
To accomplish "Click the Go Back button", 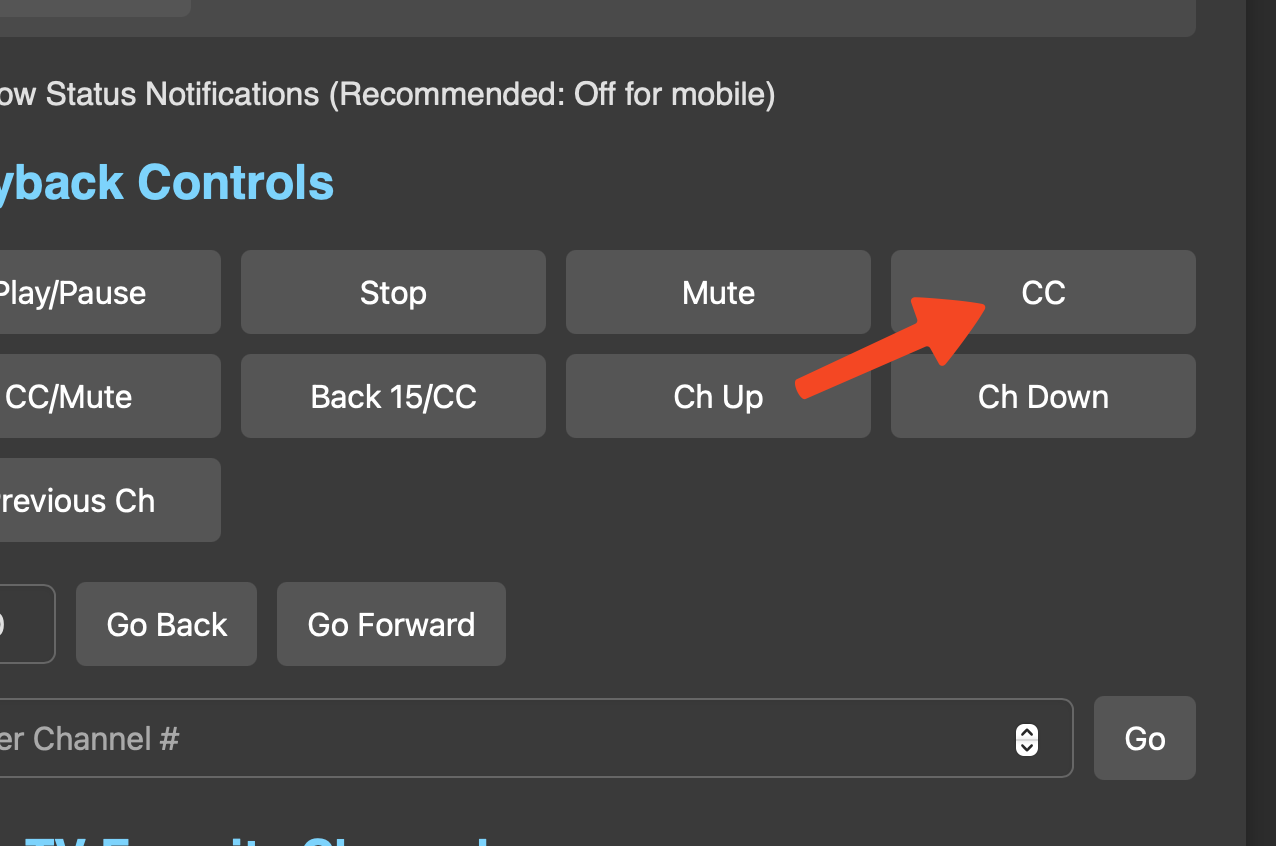I will point(167,624).
